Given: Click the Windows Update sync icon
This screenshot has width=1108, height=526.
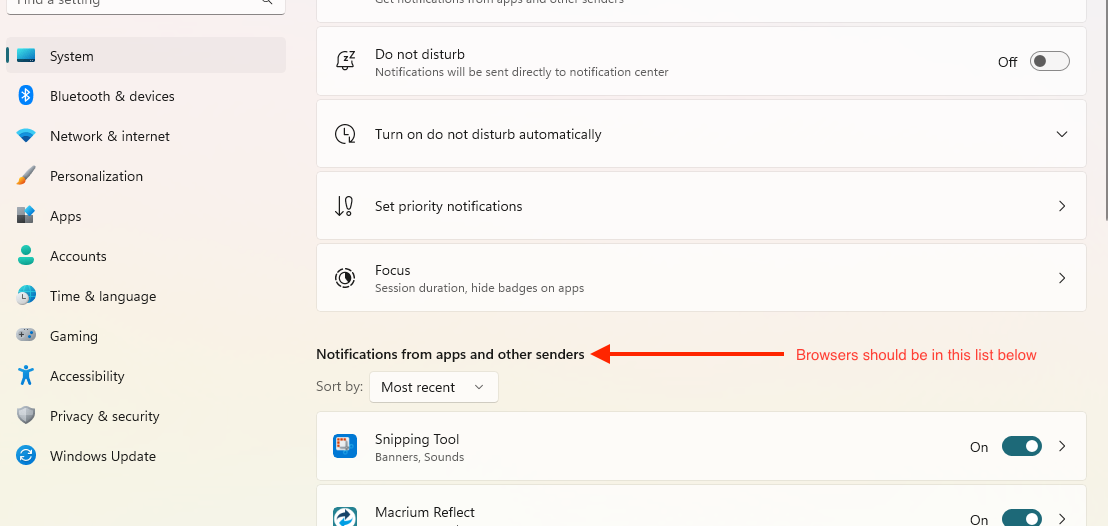Looking at the screenshot, I should point(26,456).
